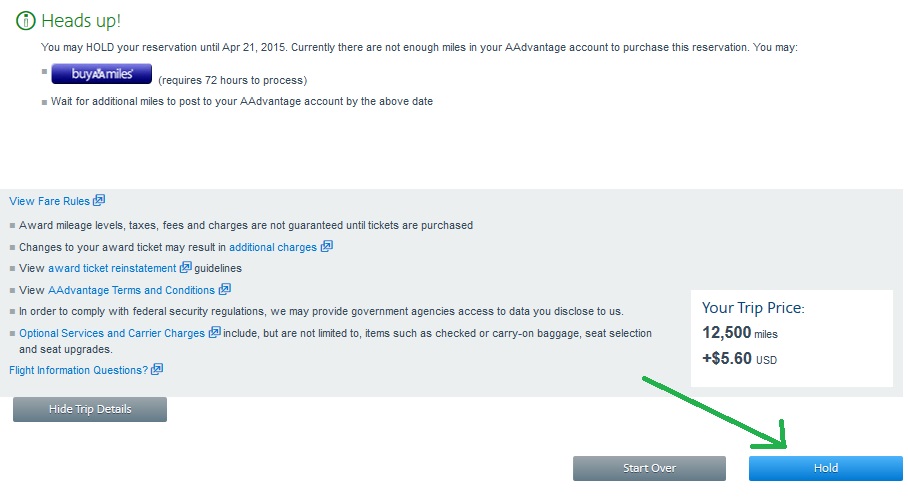Click the new-window icon after award ticket reinstatement
Screen dimensions: 908x500
pyautogui.click(x=185, y=268)
